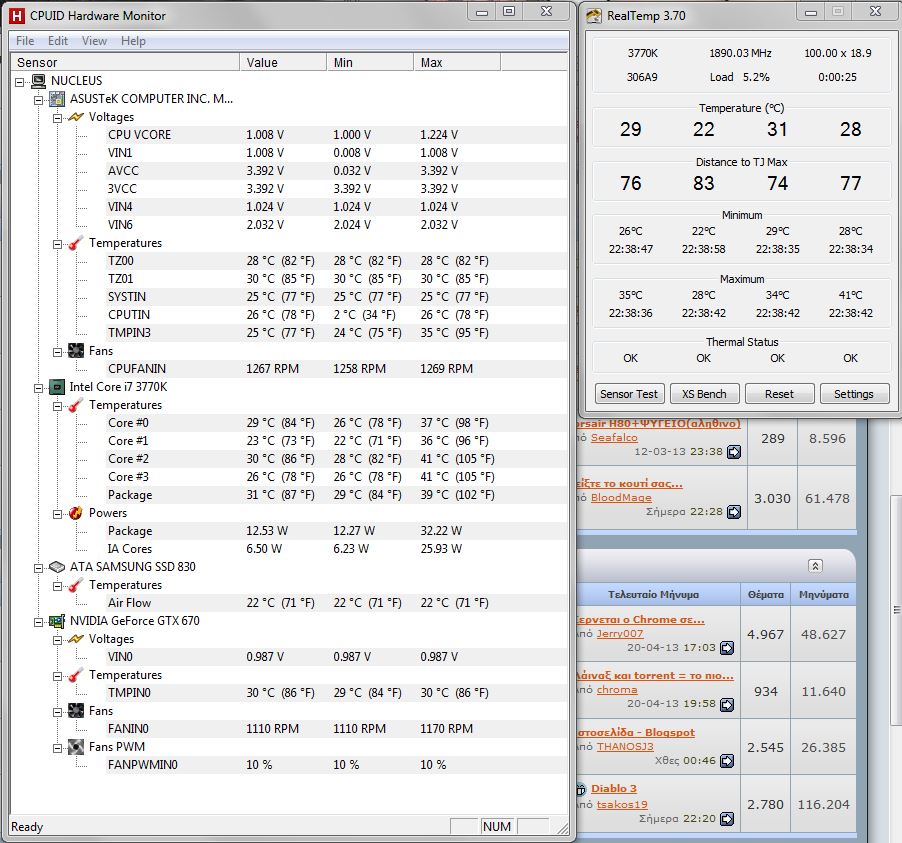Click the Value column header
The image size is (902, 843).
(x=283, y=62)
